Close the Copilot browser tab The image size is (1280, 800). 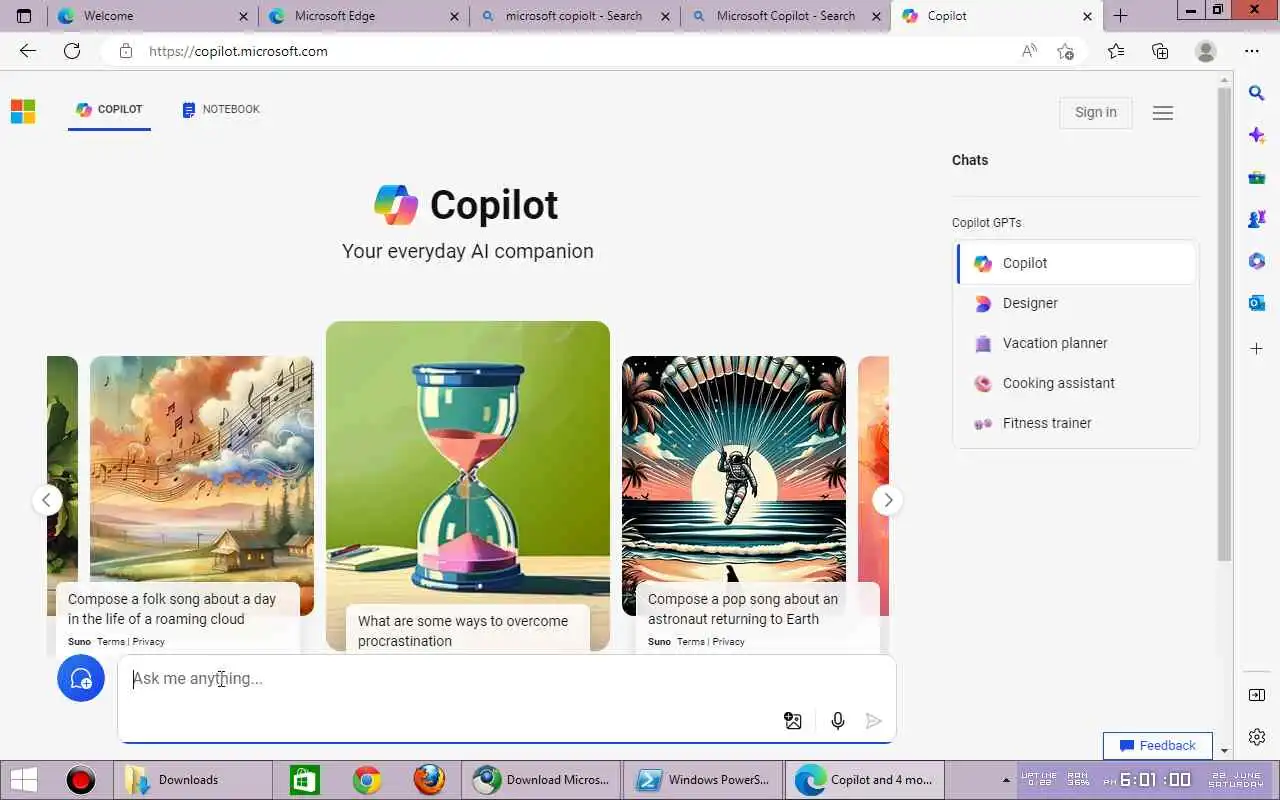point(1087,16)
